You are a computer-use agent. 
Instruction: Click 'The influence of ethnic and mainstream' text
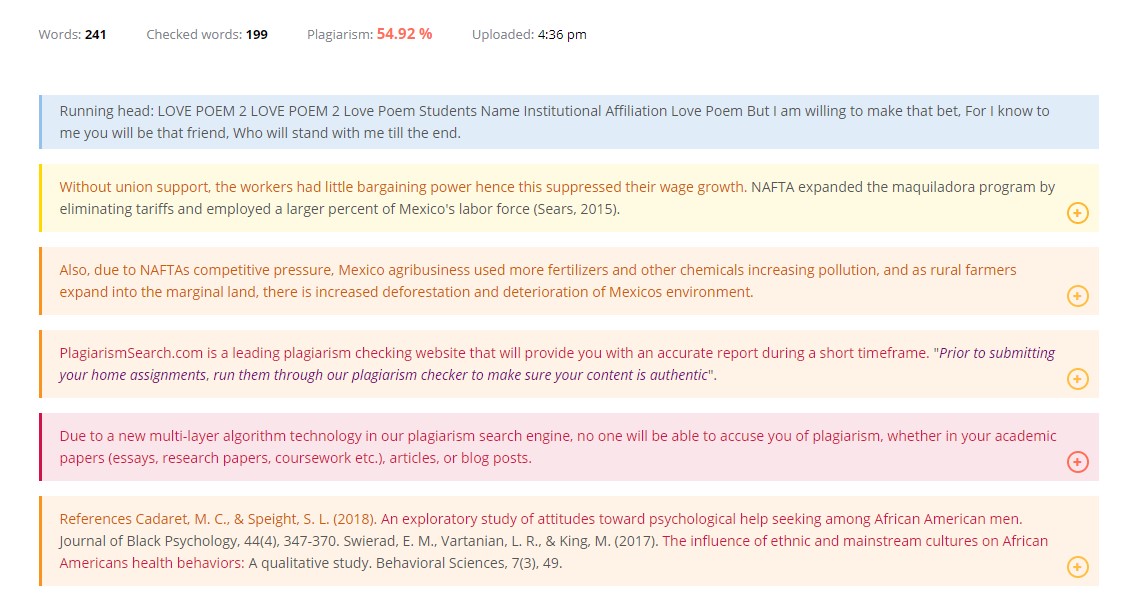[554, 552]
